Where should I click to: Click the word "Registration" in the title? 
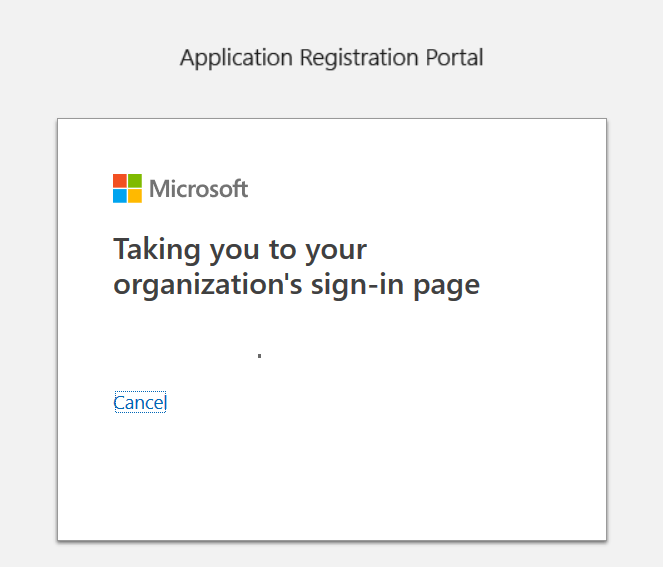pyautogui.click(x=359, y=58)
